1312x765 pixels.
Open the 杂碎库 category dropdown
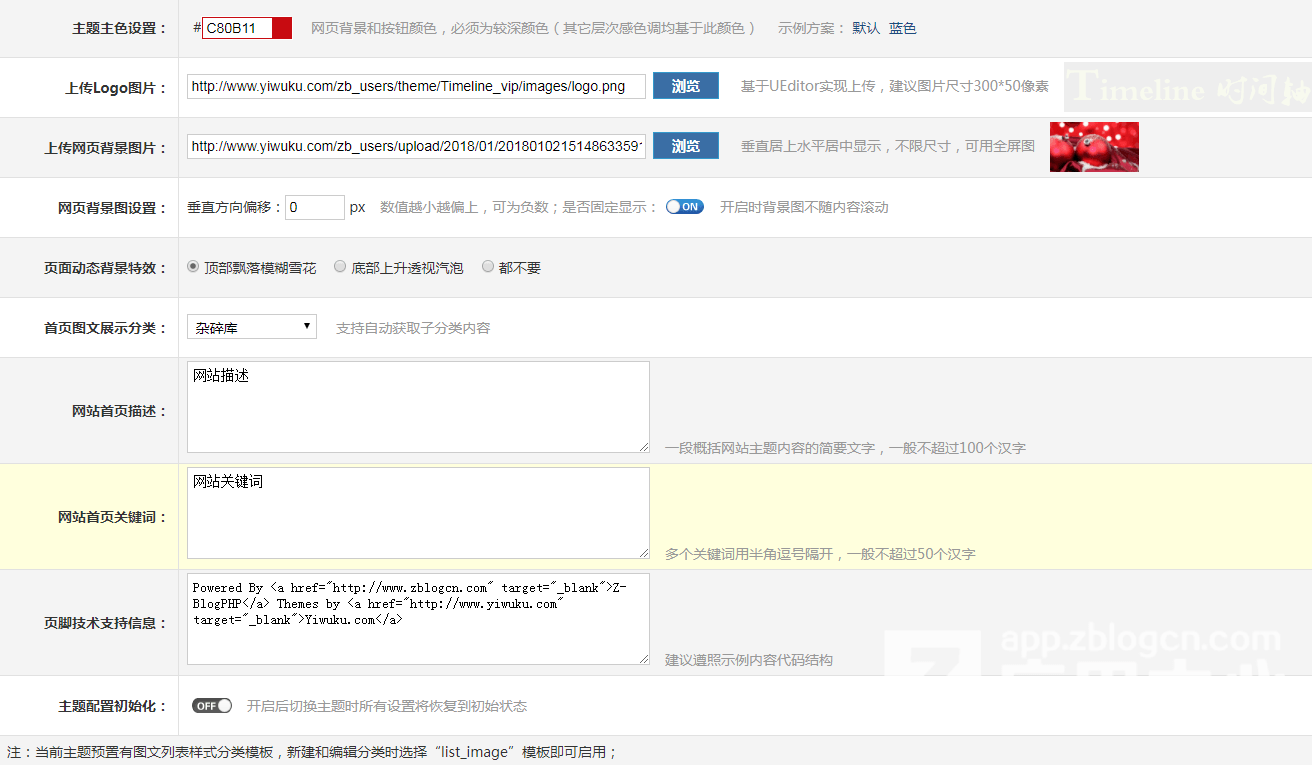coord(252,327)
